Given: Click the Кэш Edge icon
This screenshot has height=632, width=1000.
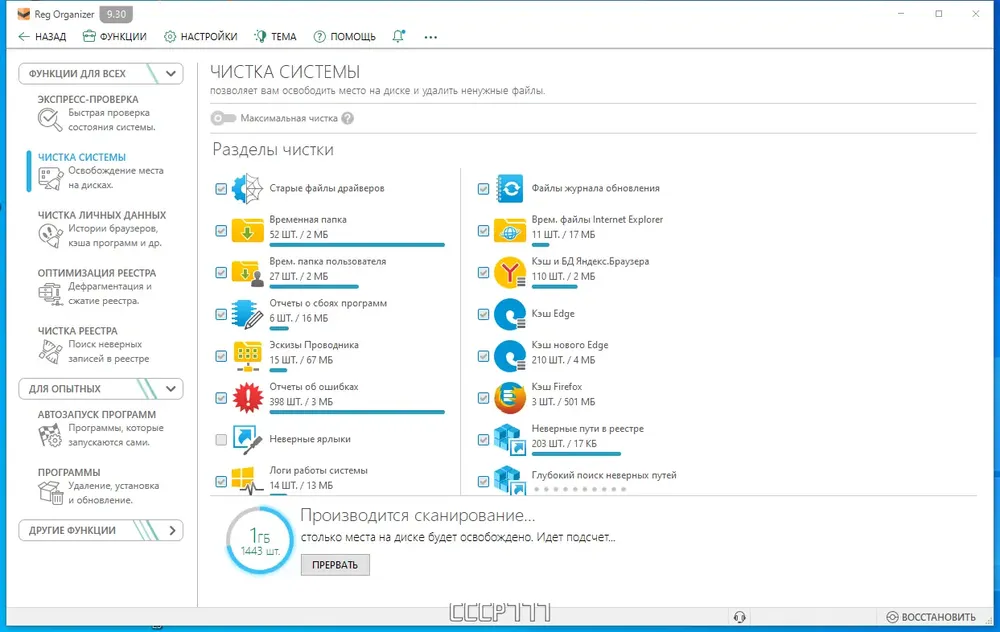Looking at the screenshot, I should coord(510,314).
